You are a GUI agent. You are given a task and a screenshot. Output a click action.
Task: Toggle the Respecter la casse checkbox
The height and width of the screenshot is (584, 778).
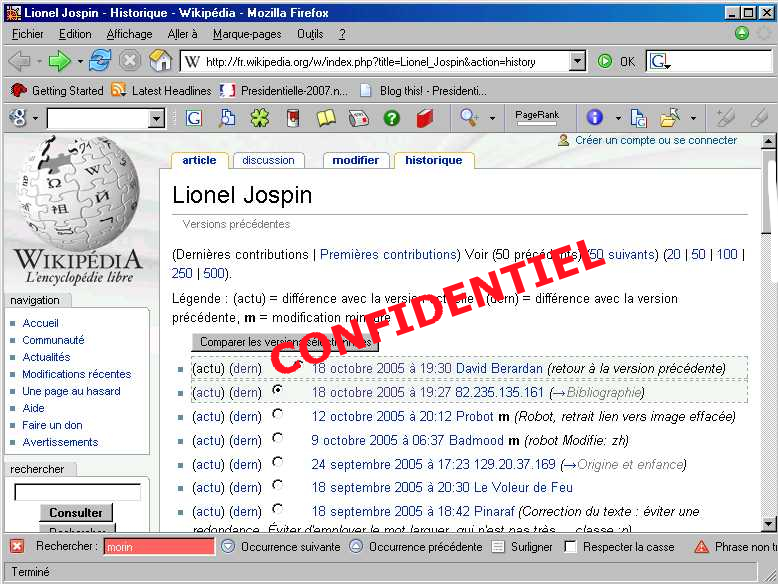pos(571,547)
